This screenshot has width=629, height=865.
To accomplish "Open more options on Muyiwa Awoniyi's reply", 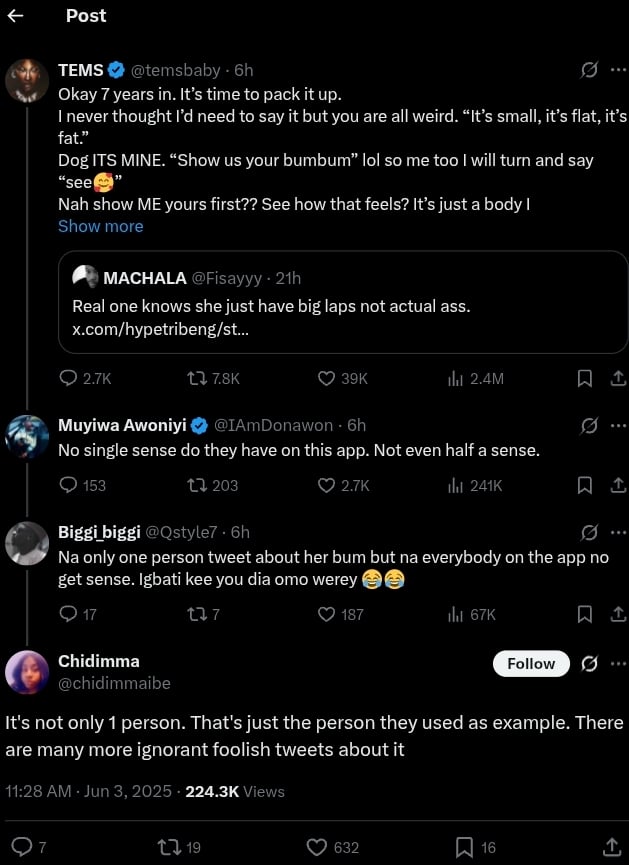I will 618,426.
